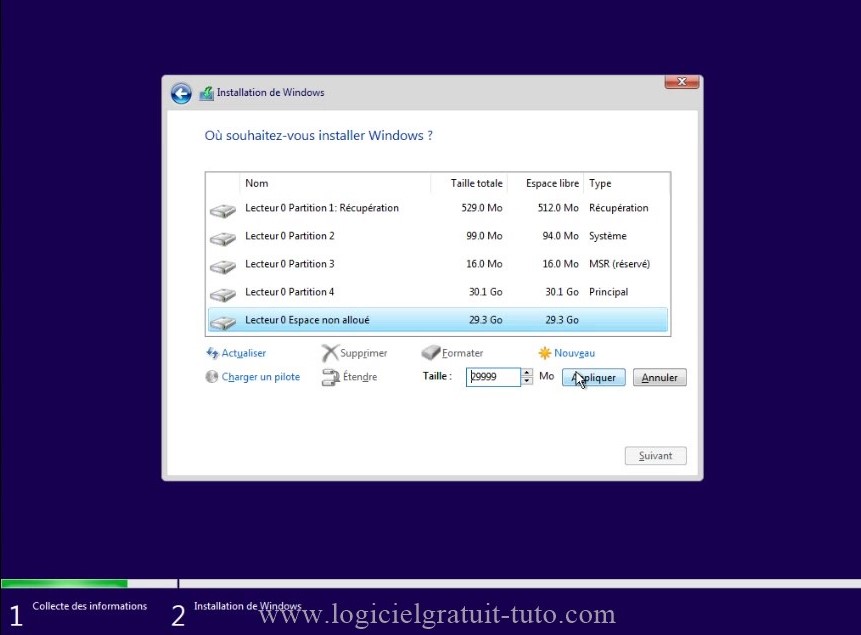This screenshot has width=861, height=635.
Task: Close the Installation de Windows dialog
Action: point(681,81)
